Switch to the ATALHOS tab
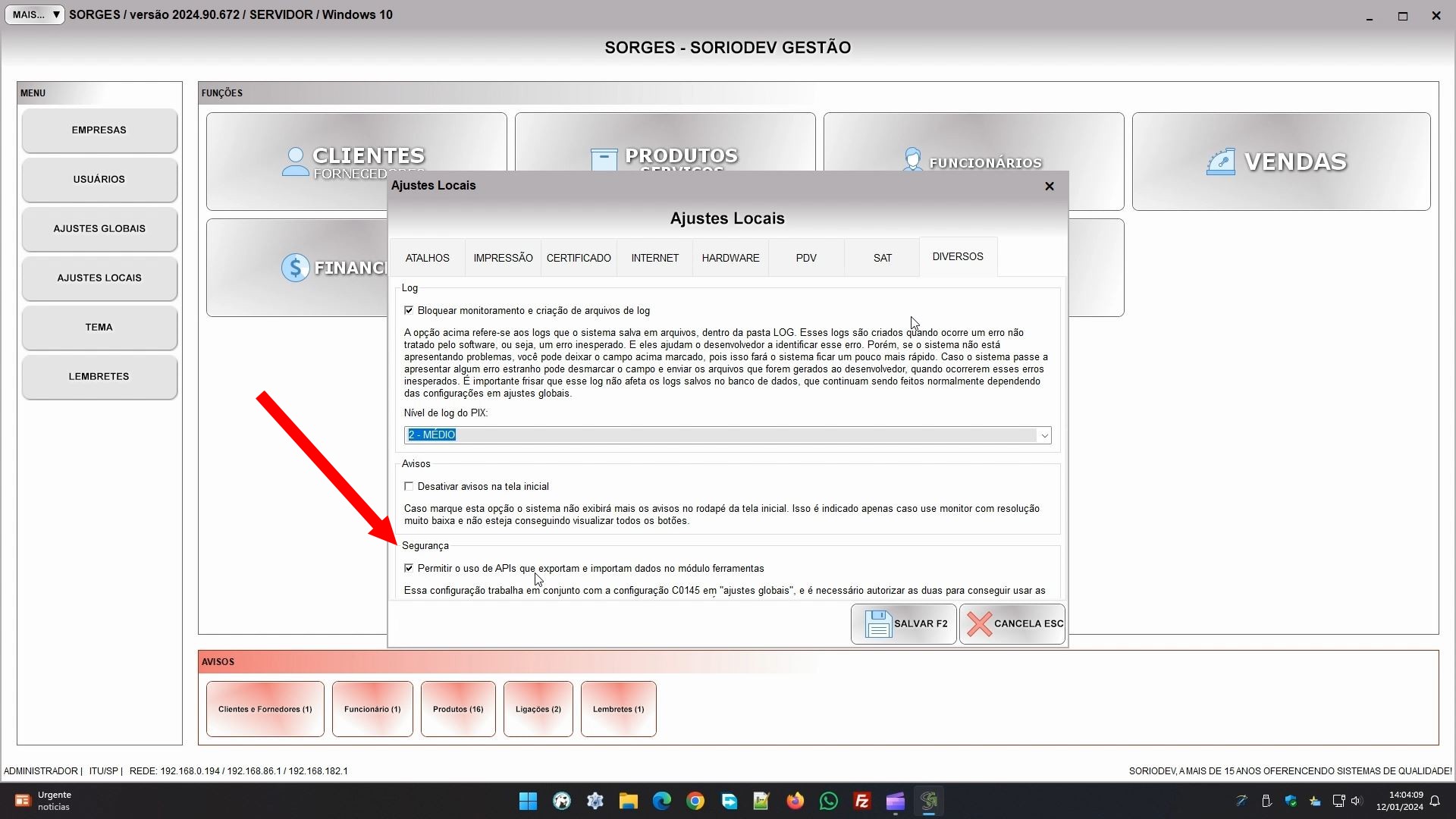 (x=427, y=258)
